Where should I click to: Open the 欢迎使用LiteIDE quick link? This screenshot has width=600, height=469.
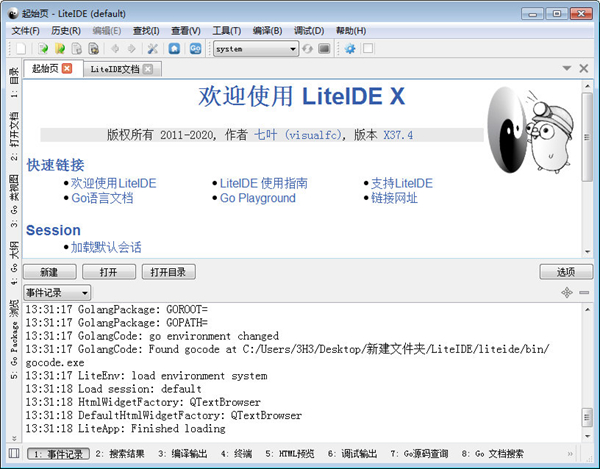pyautogui.click(x=113, y=183)
